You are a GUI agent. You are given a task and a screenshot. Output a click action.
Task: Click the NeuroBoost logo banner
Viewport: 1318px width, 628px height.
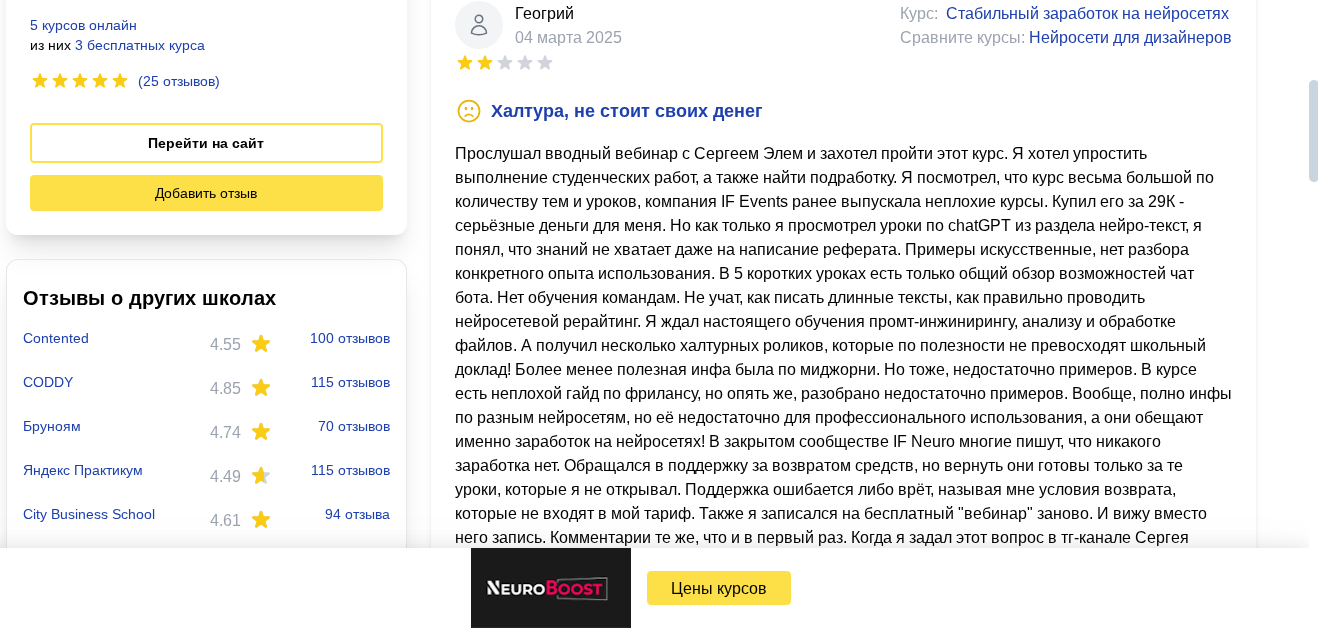click(x=551, y=588)
